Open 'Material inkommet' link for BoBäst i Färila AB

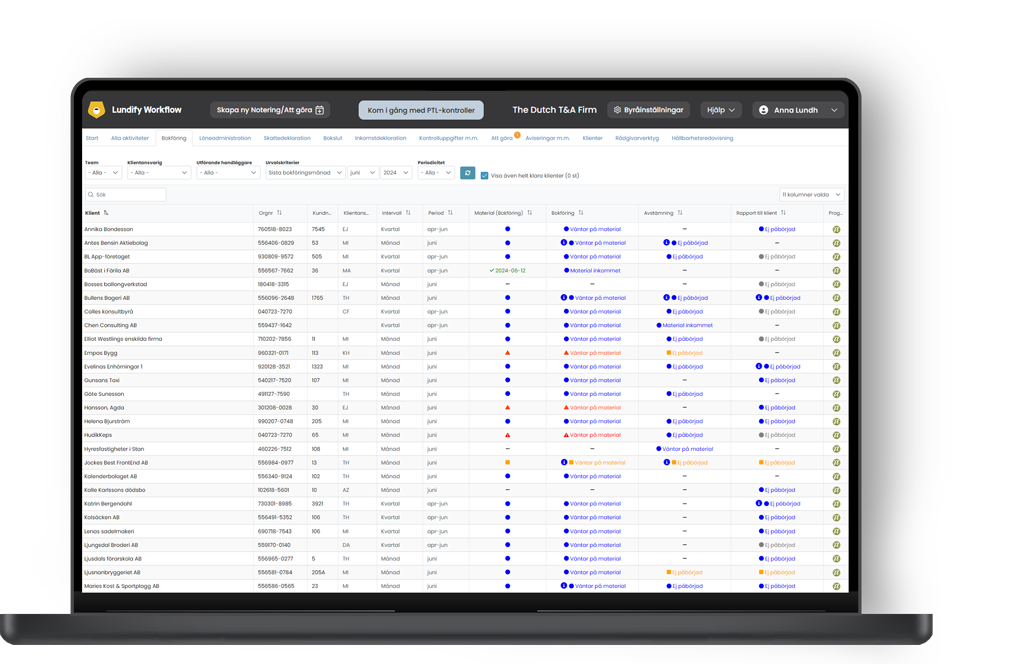point(595,271)
